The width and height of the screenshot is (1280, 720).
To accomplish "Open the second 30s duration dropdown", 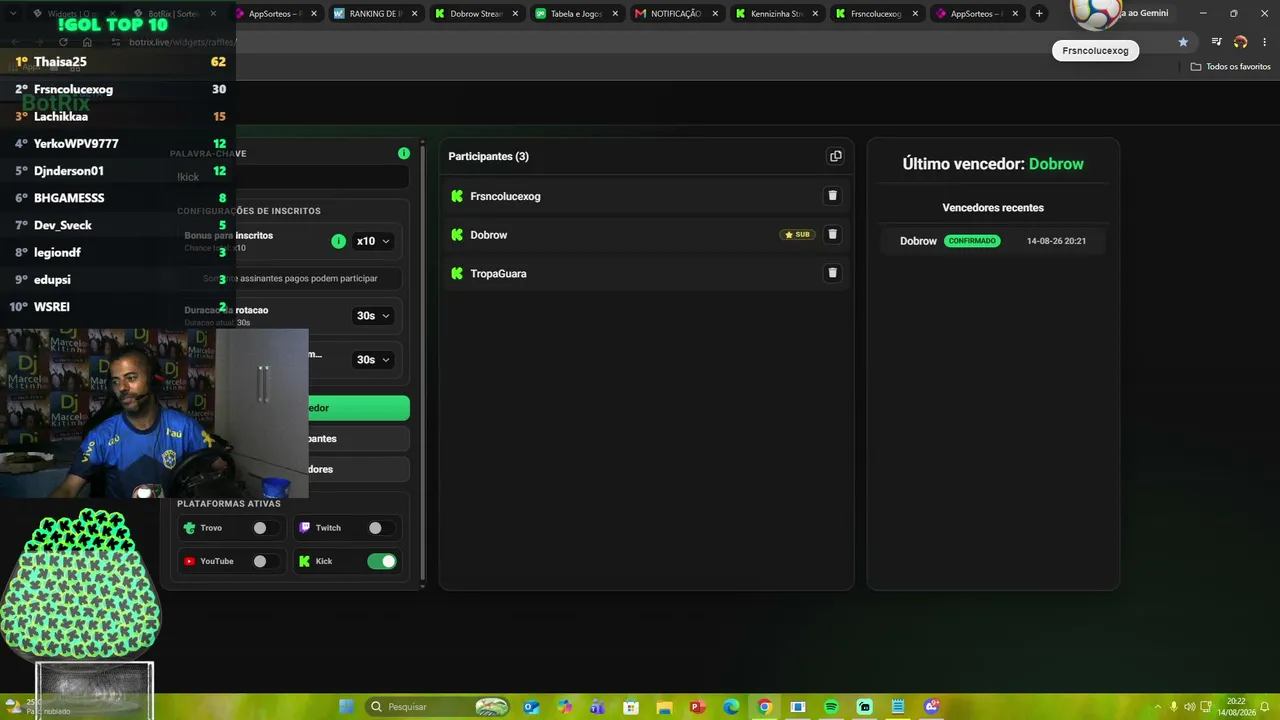I will click(373, 360).
